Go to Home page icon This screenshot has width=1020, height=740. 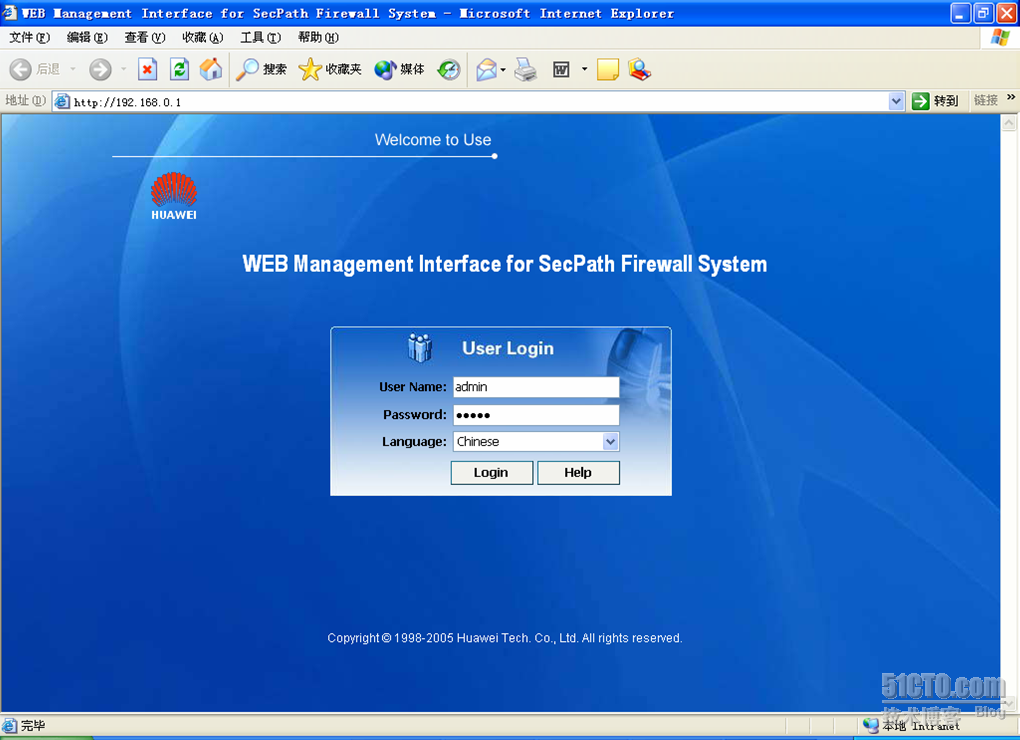point(211,69)
